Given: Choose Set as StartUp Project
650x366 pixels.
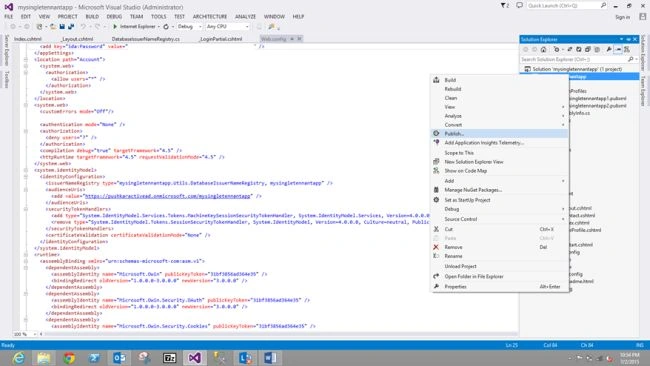Looking at the screenshot, I should 499,200.
